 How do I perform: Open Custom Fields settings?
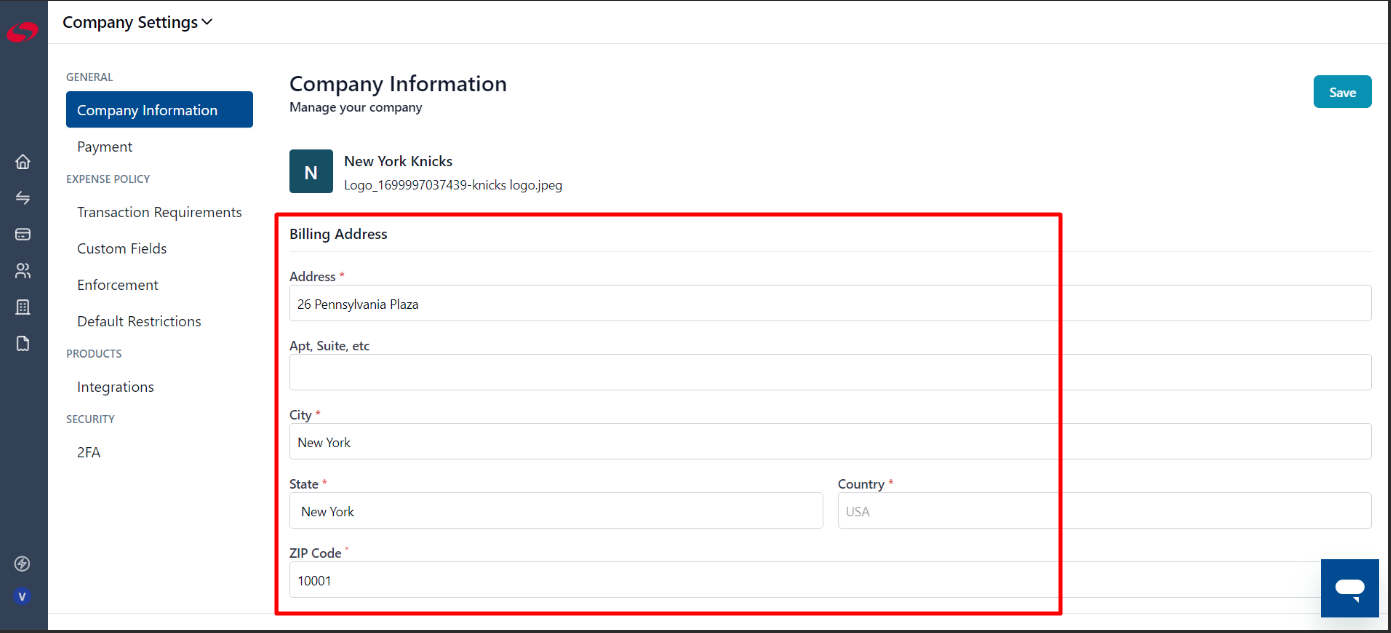pos(122,249)
